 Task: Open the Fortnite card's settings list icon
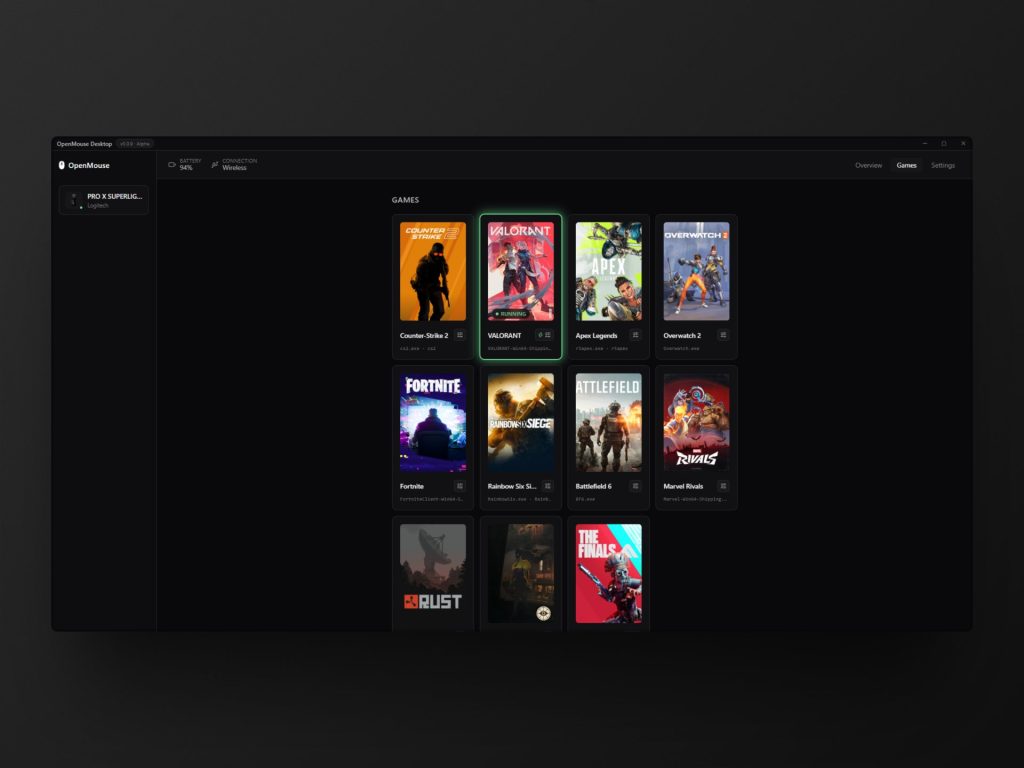click(x=460, y=486)
